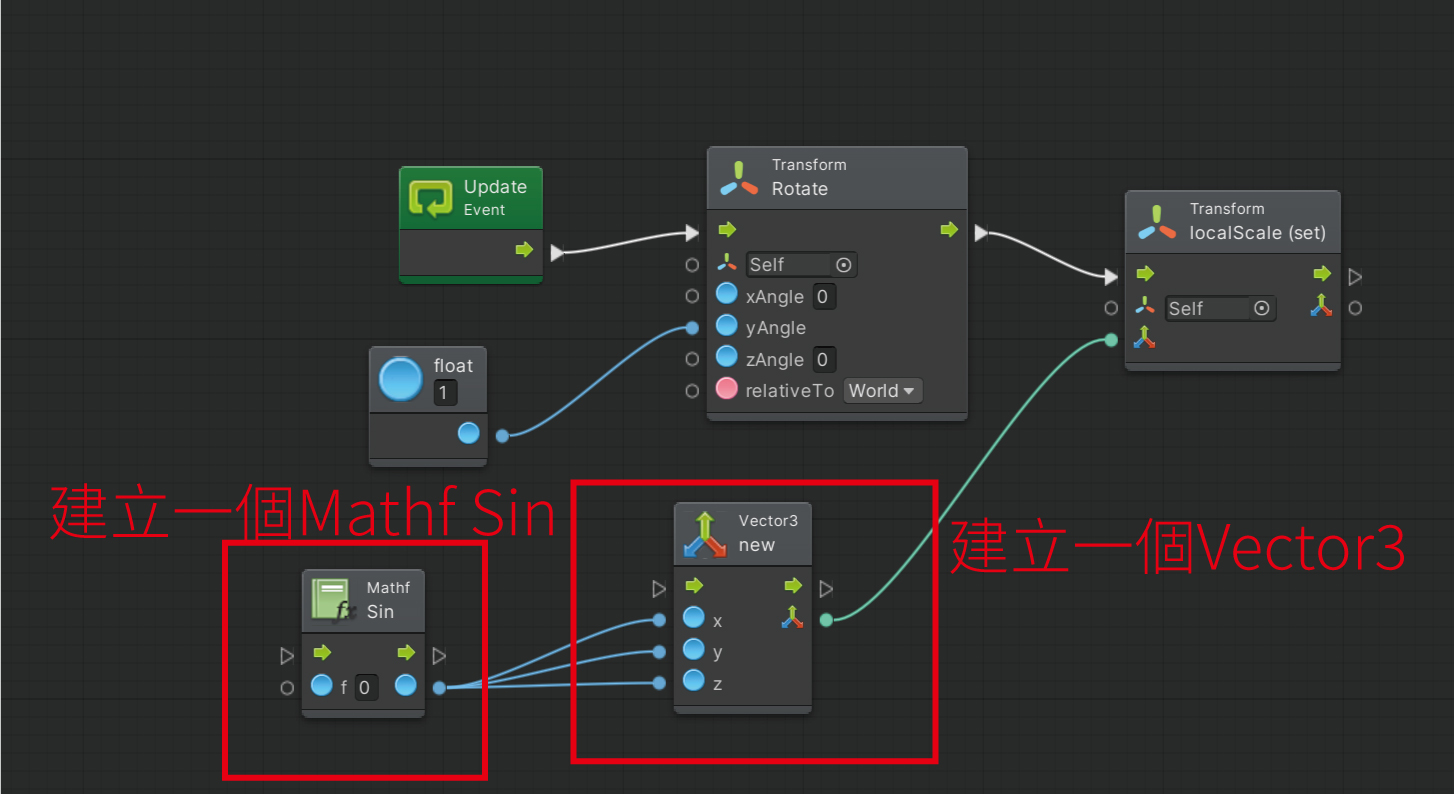Click the x input port on Vector3 node
This screenshot has height=794, width=1454.
(659, 620)
